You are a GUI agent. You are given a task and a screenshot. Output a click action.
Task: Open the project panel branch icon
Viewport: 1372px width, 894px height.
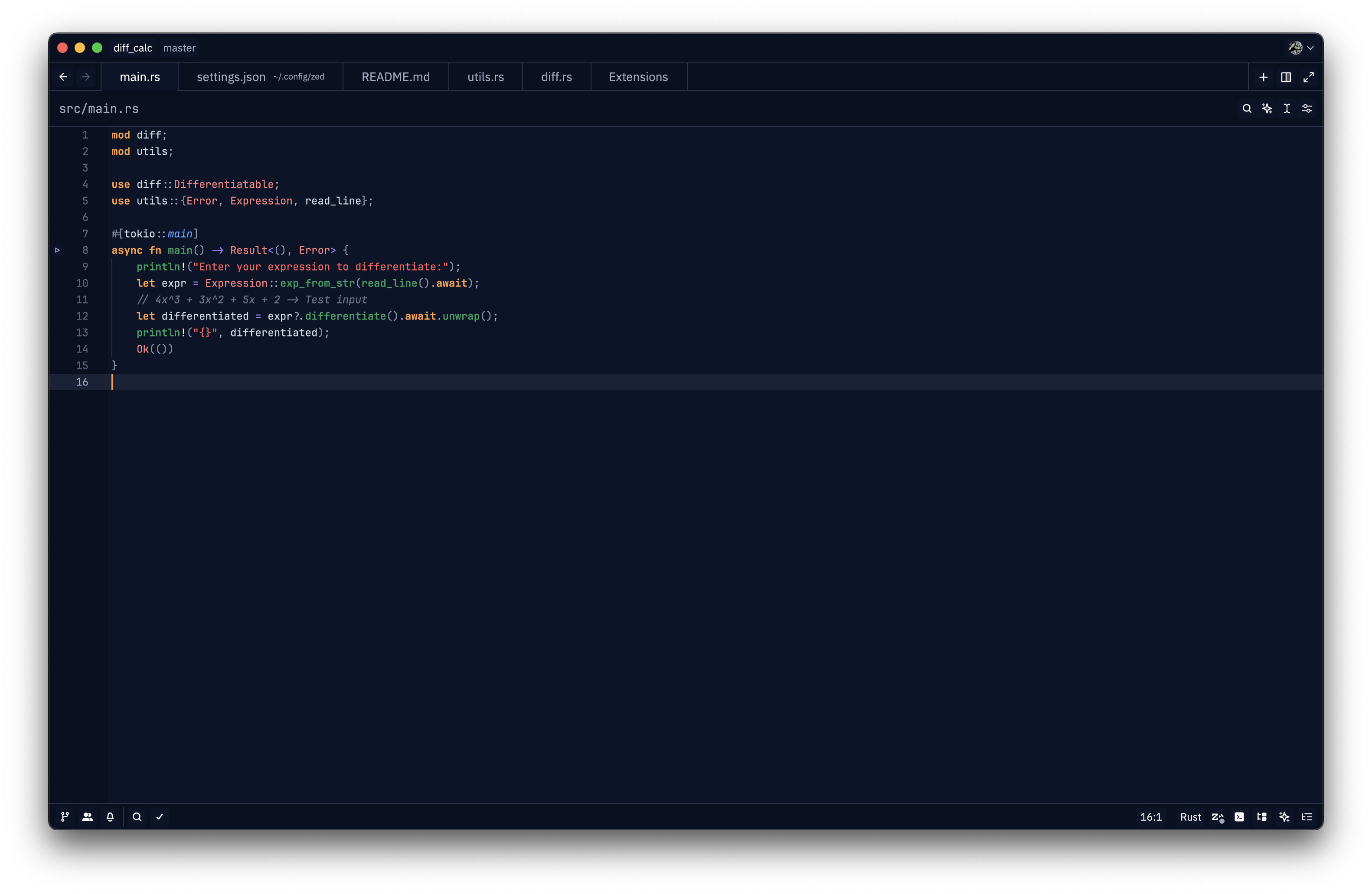coord(65,817)
